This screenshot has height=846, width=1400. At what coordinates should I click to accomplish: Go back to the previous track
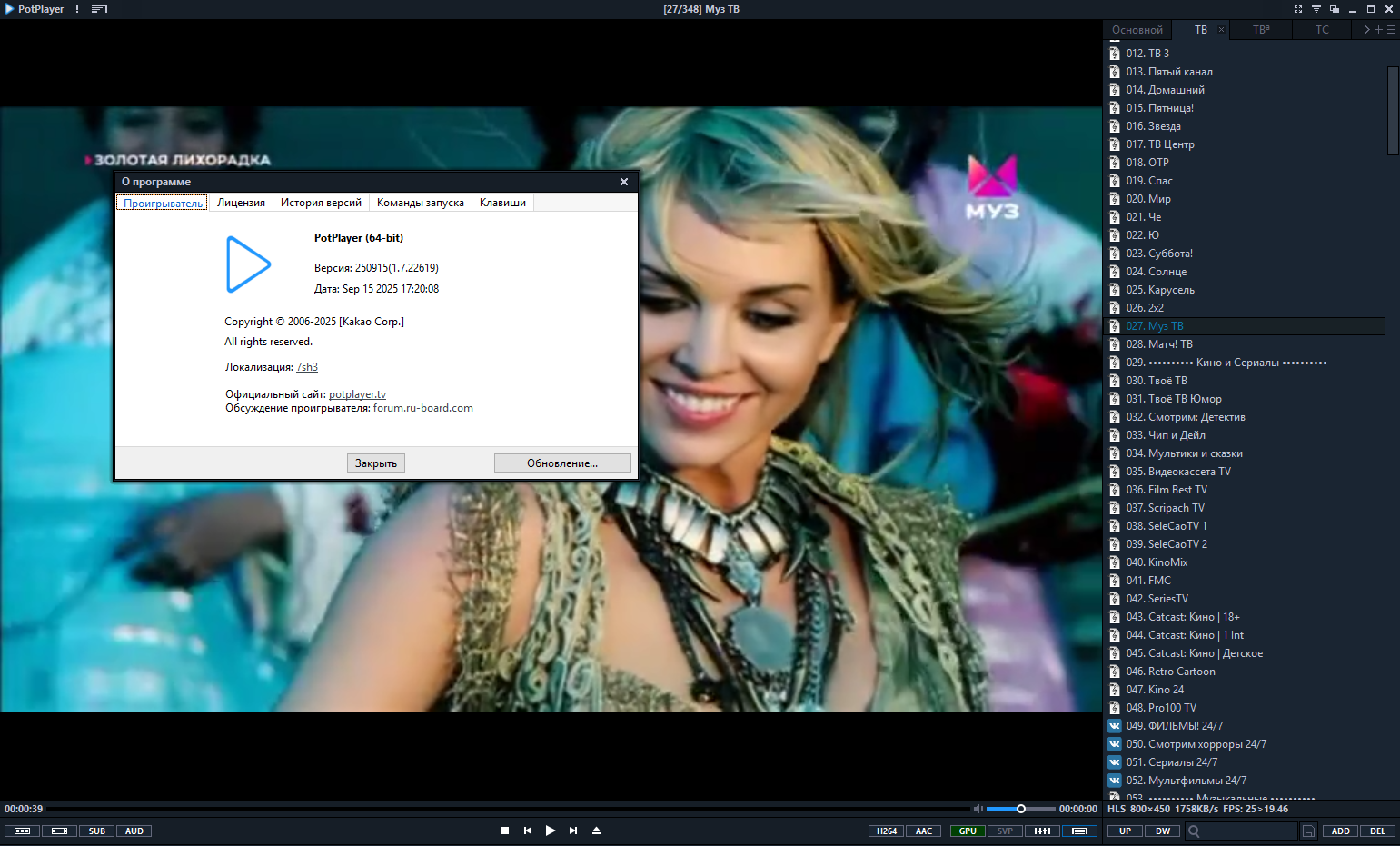pyautogui.click(x=527, y=831)
